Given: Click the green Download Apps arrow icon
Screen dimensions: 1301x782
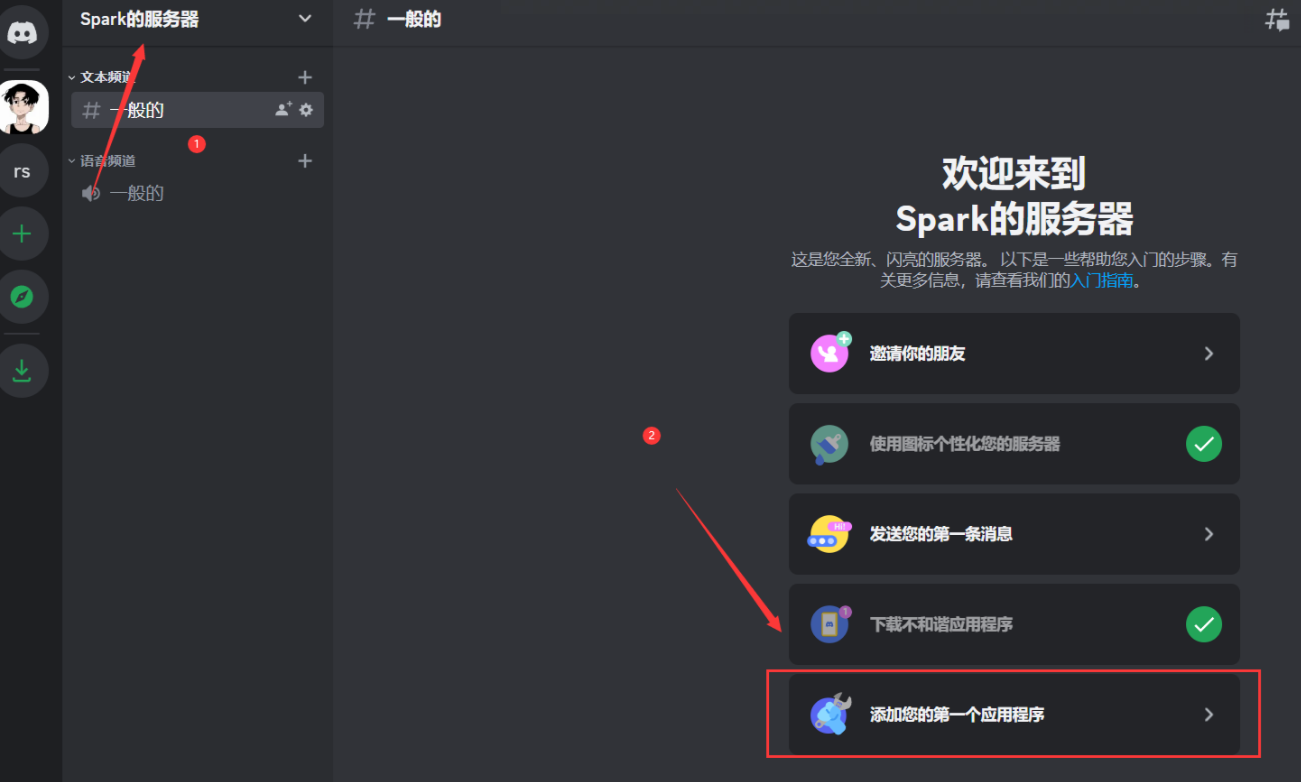Looking at the screenshot, I should tap(22, 371).
